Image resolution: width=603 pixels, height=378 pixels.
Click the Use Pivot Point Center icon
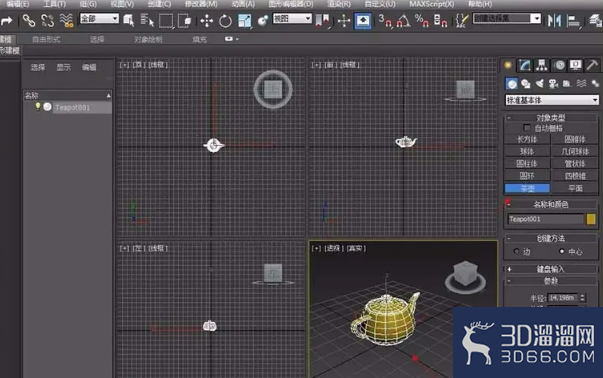tap(323, 20)
